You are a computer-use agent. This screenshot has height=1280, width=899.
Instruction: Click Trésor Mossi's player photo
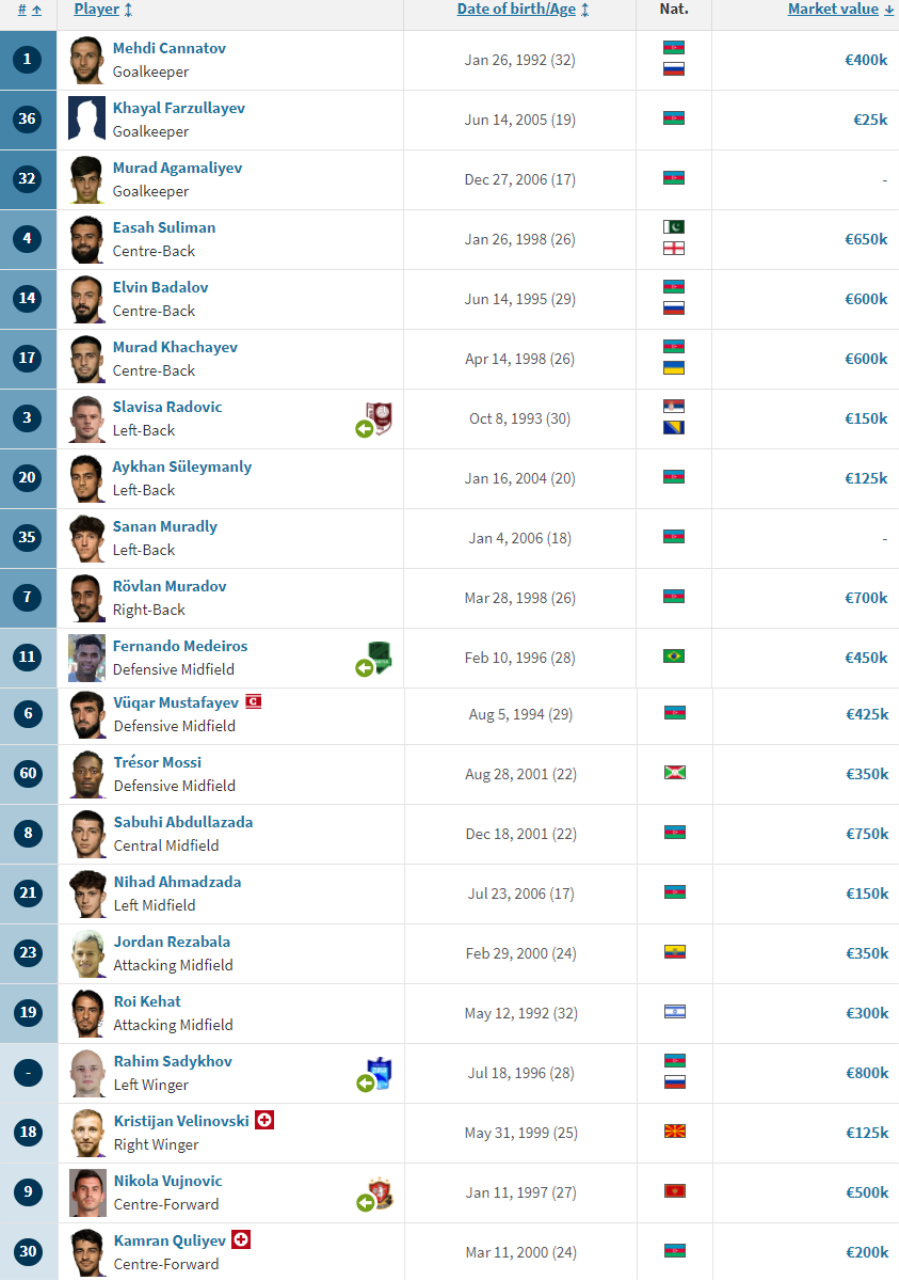click(x=87, y=774)
